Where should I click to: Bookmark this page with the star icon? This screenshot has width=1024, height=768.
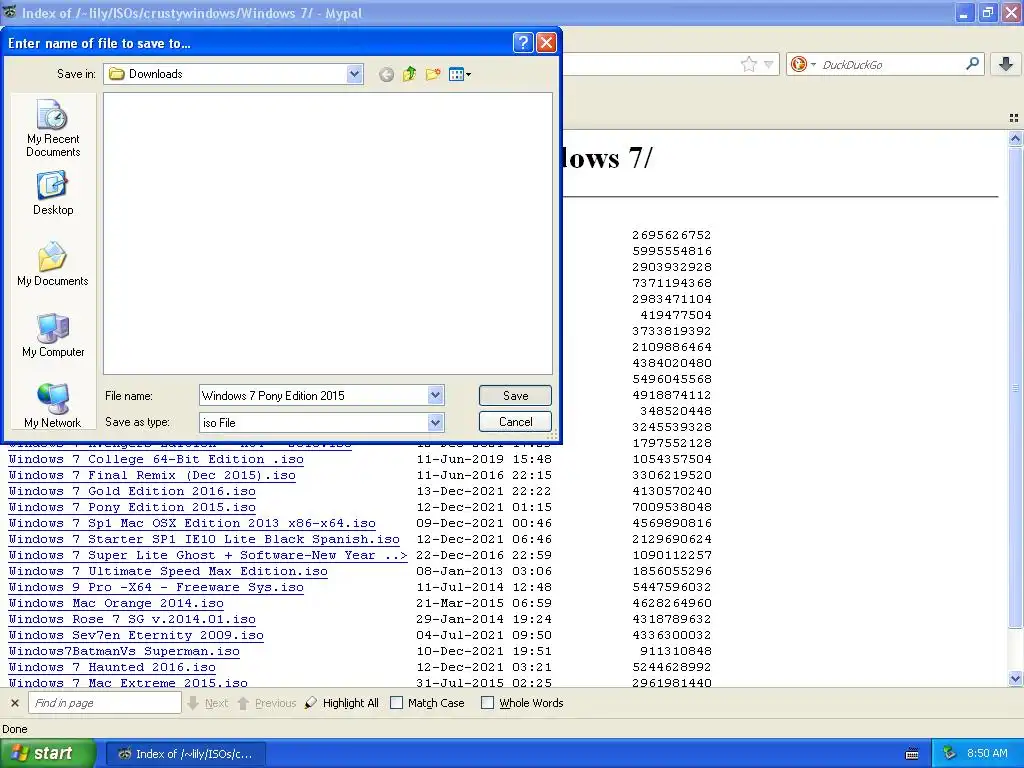coord(748,64)
